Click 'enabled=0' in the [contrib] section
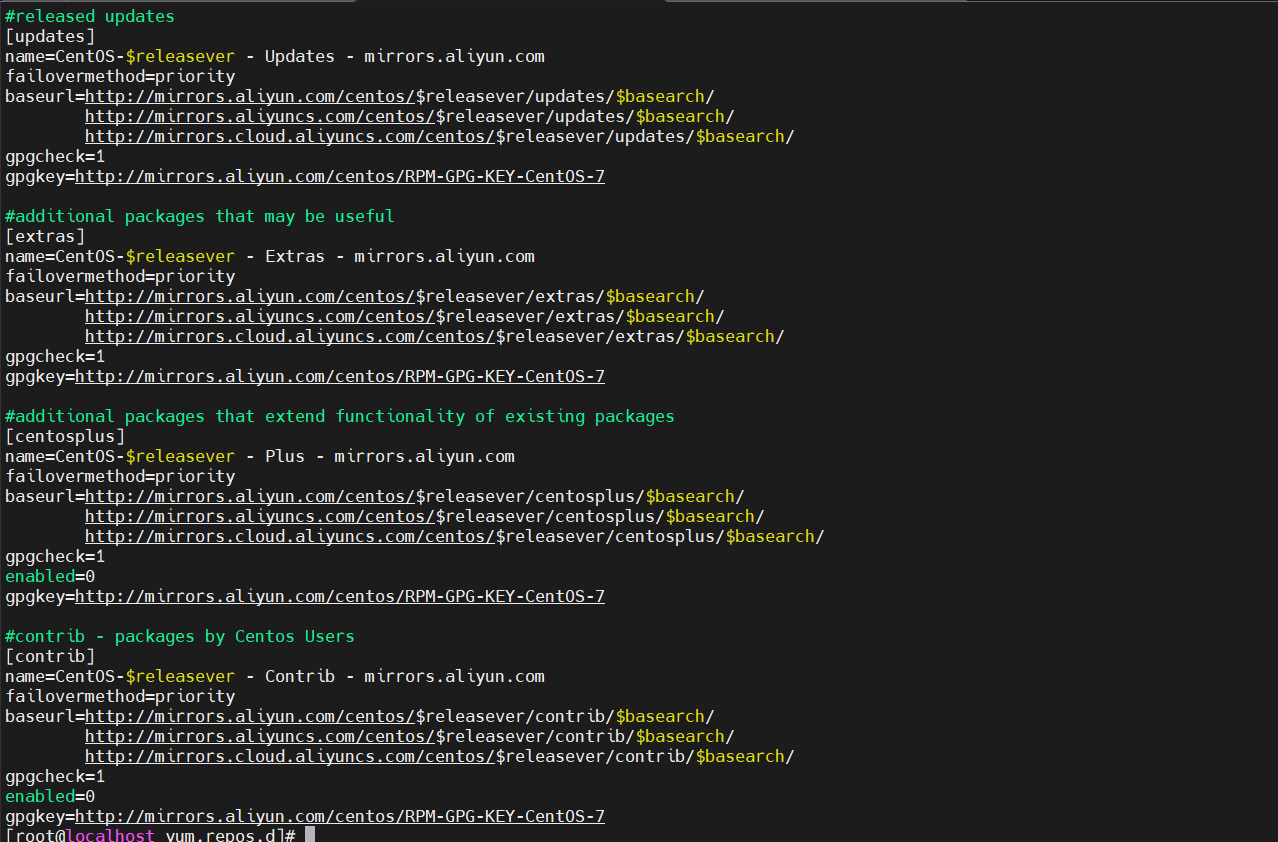 point(50,796)
